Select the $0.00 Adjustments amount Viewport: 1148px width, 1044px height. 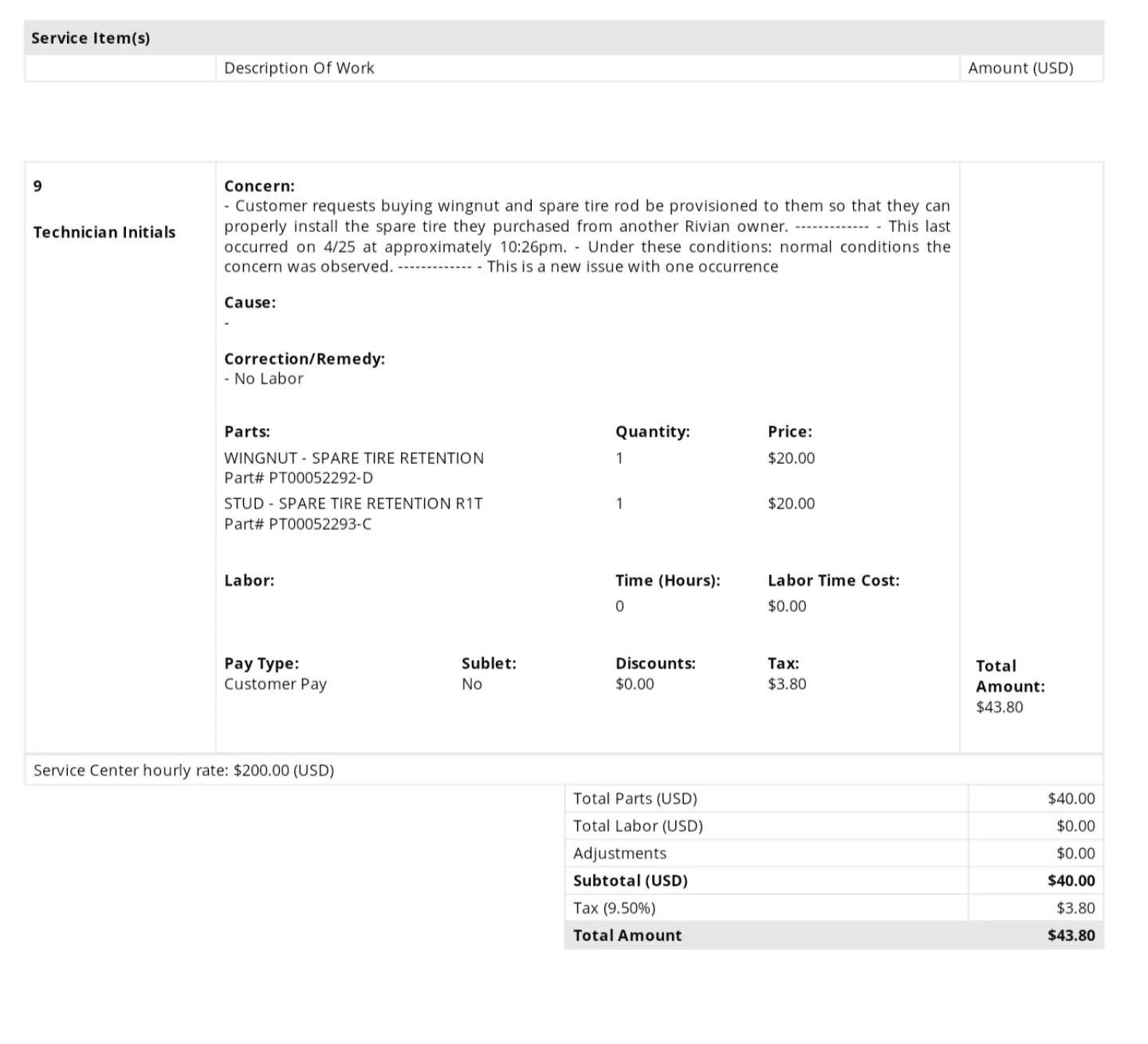[1075, 854]
